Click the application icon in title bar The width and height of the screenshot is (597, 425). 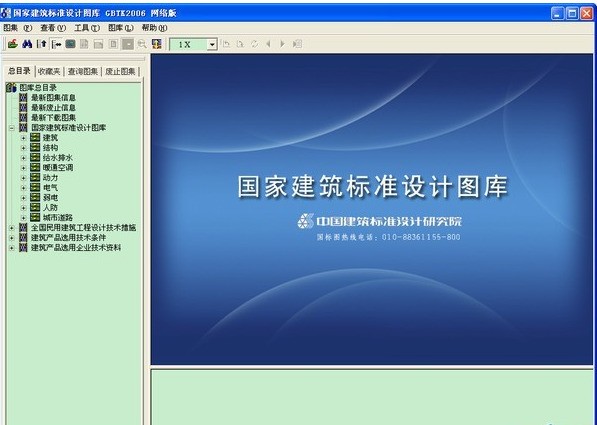(6, 13)
